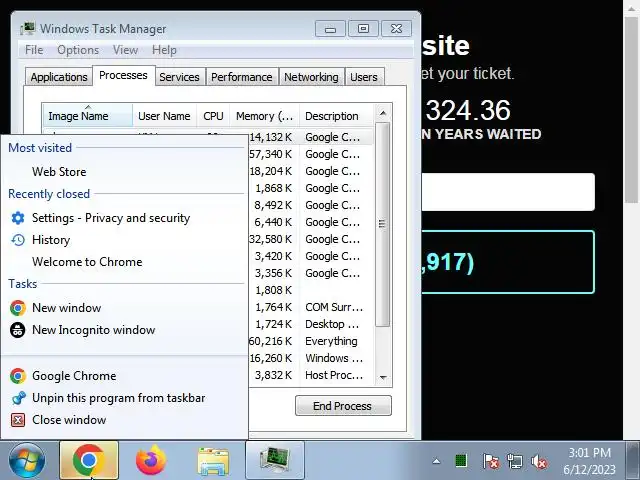The image size is (640, 480).
Task: Click the Windows Start orb
Action: 27,461
